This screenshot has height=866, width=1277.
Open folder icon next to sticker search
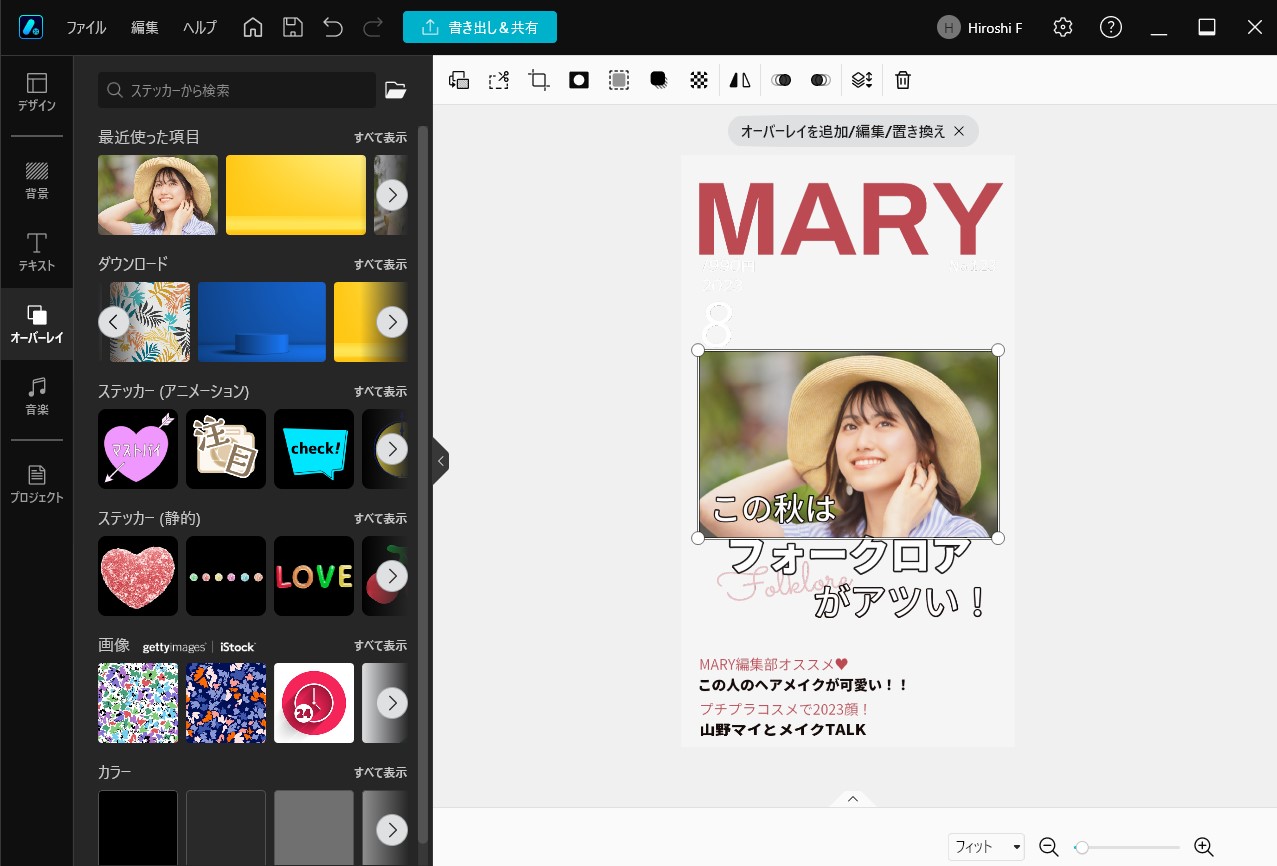pyautogui.click(x=396, y=90)
